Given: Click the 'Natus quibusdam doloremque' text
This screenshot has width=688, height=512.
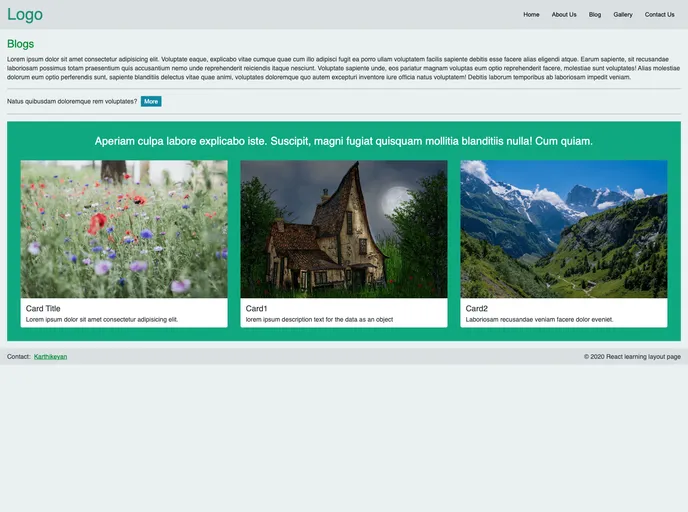Looking at the screenshot, I should coord(72,101).
